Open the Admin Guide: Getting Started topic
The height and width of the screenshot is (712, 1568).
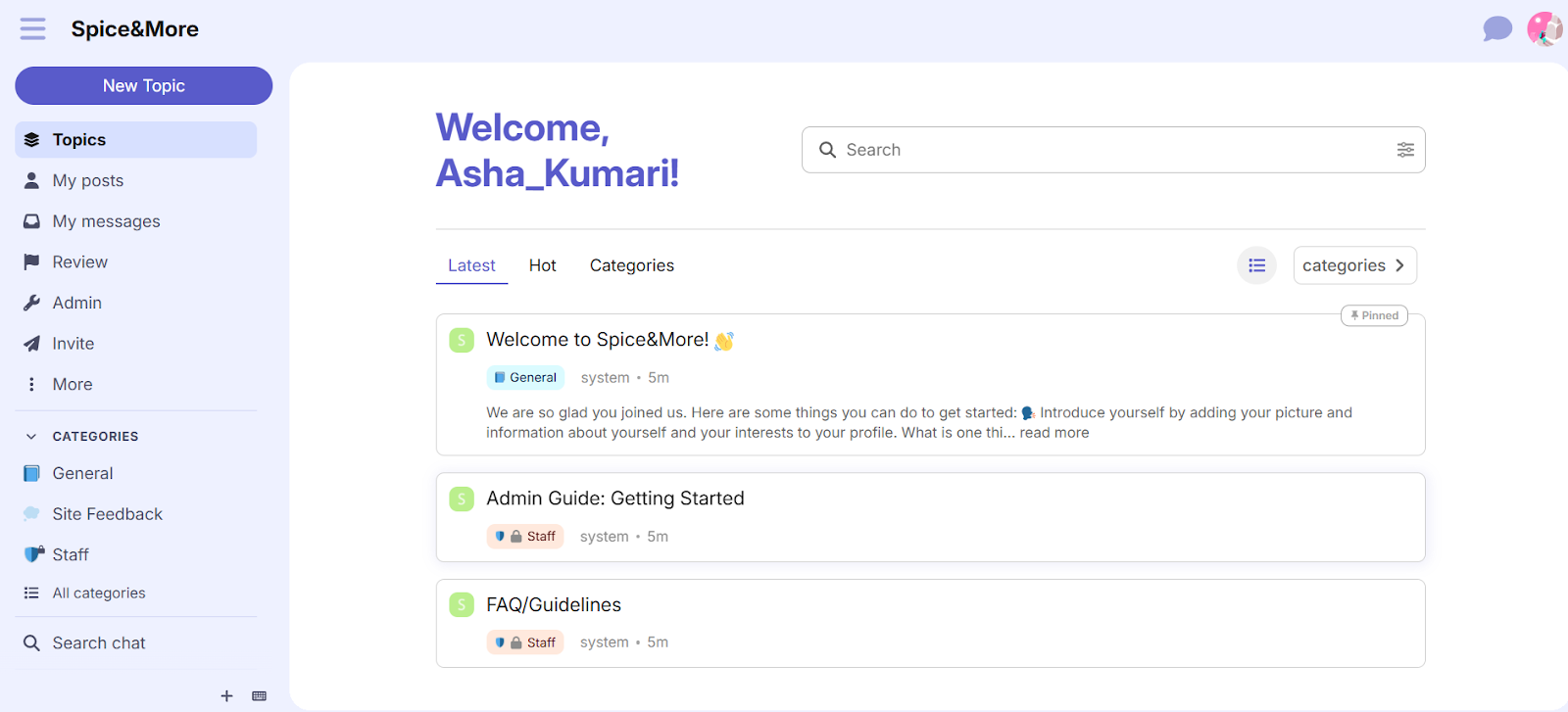pyautogui.click(x=615, y=498)
